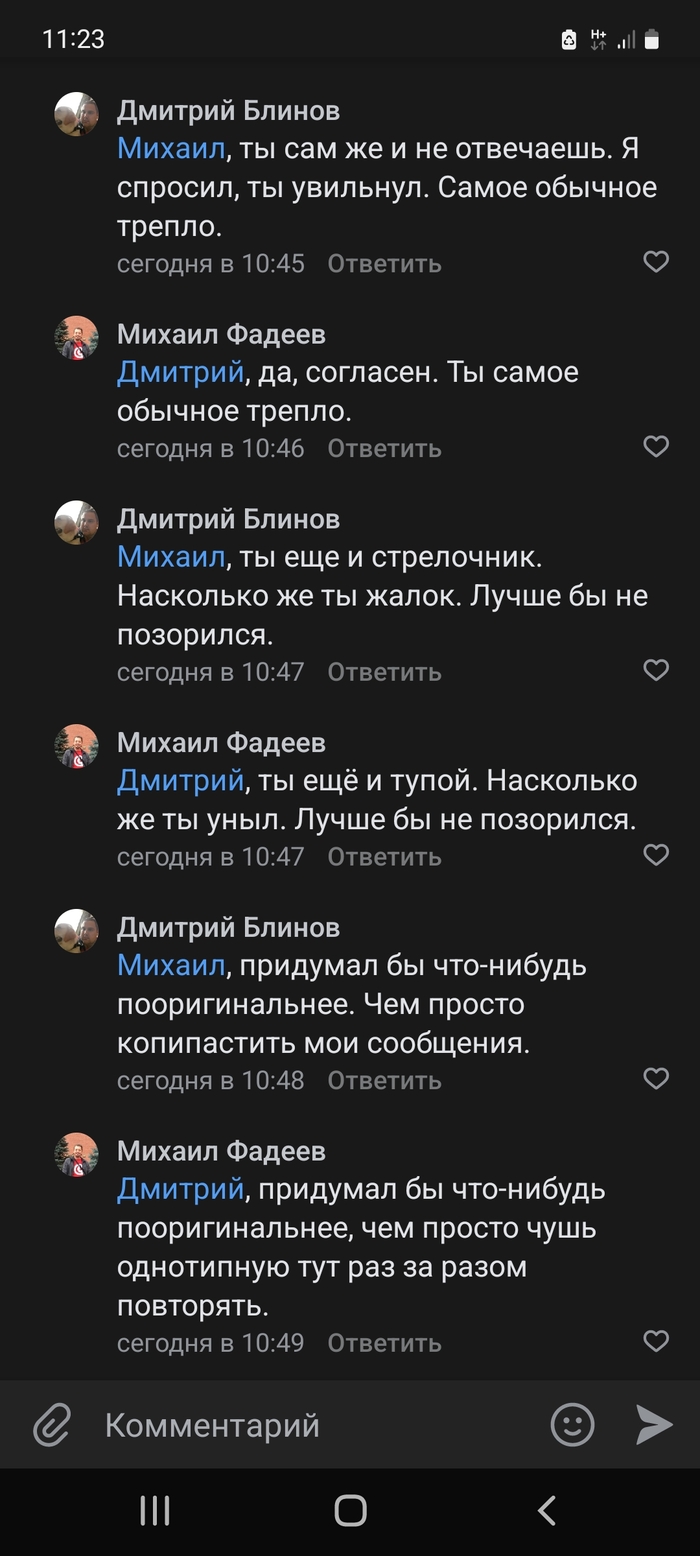
Task: Attach a file with the paperclip icon
Action: point(52,1424)
